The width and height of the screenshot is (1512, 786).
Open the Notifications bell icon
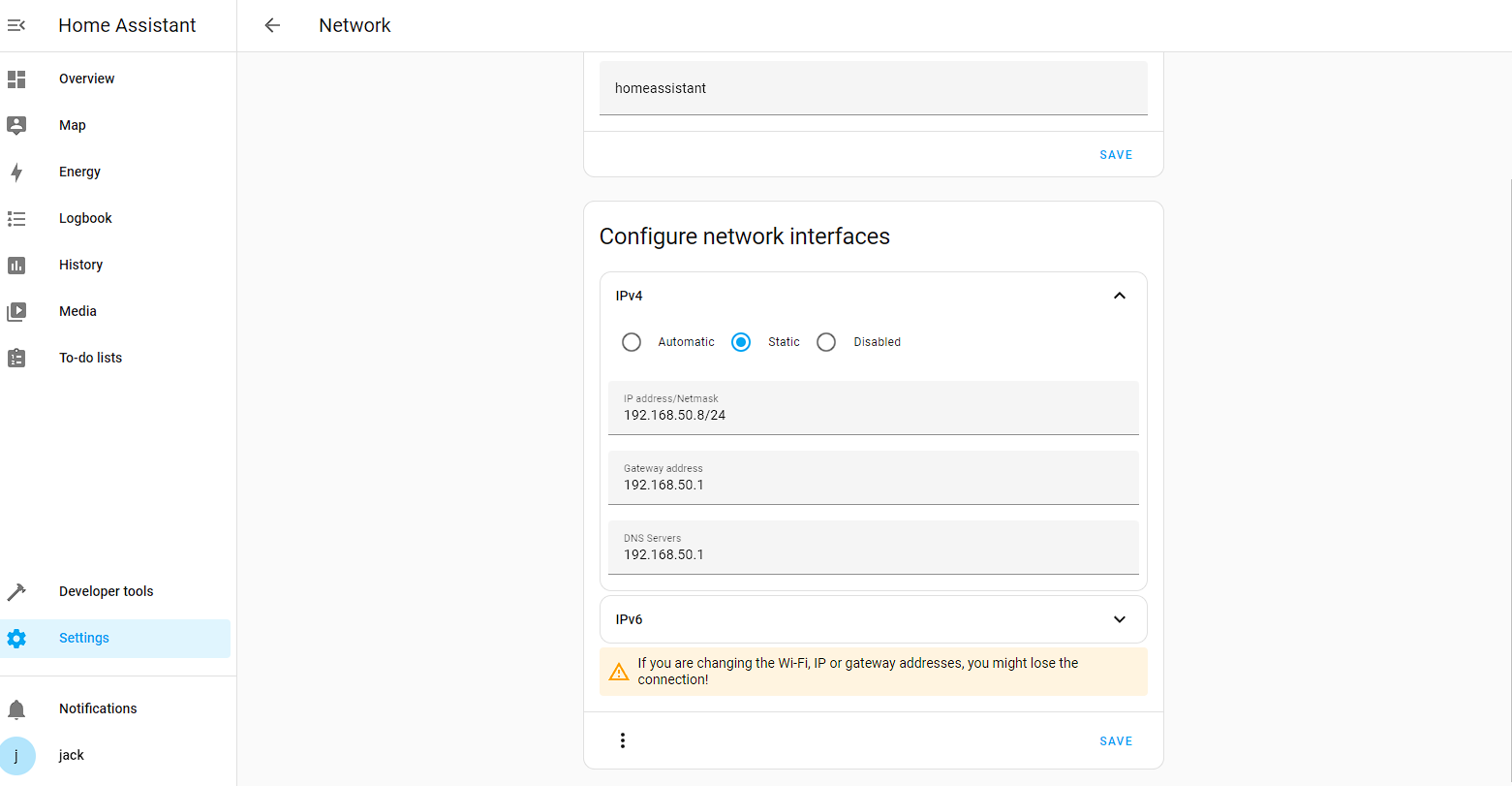(x=16, y=709)
